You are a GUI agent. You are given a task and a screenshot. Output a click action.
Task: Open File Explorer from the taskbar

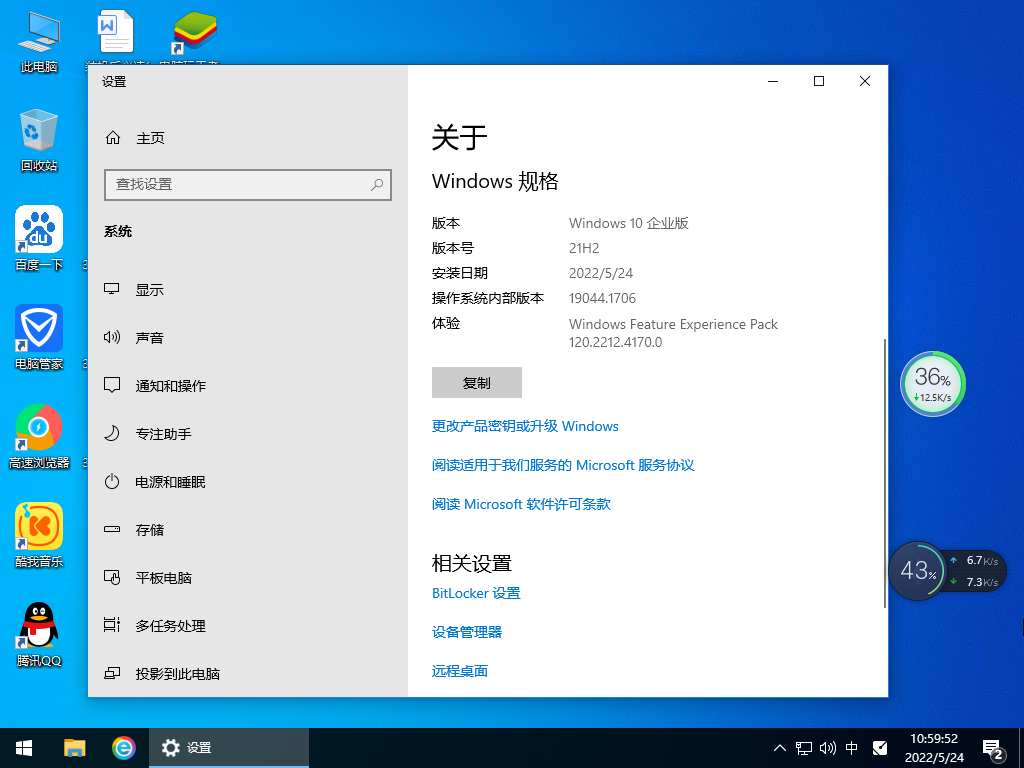click(74, 747)
